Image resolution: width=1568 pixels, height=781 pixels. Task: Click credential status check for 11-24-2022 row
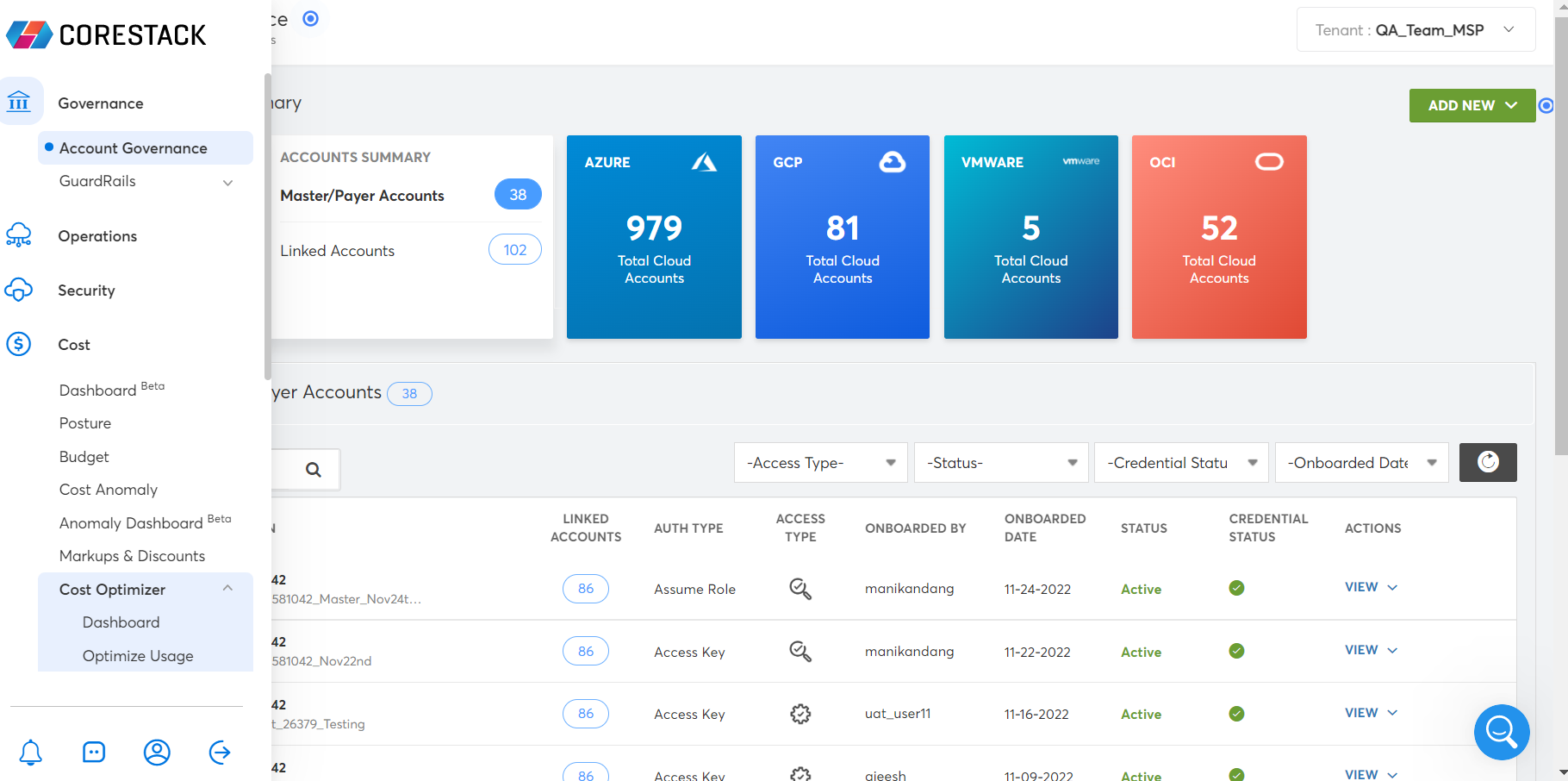click(1236, 588)
